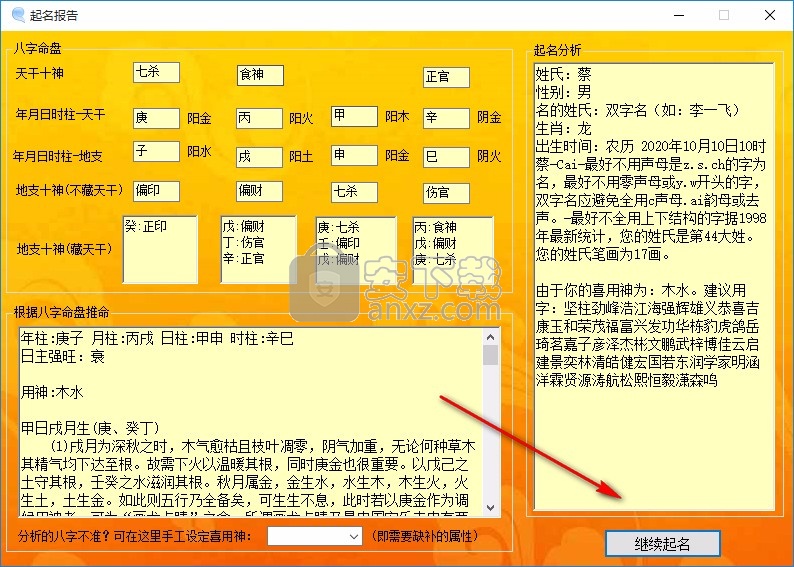The height and width of the screenshot is (567, 794).
Task: Click the 阳火 label beside 丙
Action: point(301,118)
